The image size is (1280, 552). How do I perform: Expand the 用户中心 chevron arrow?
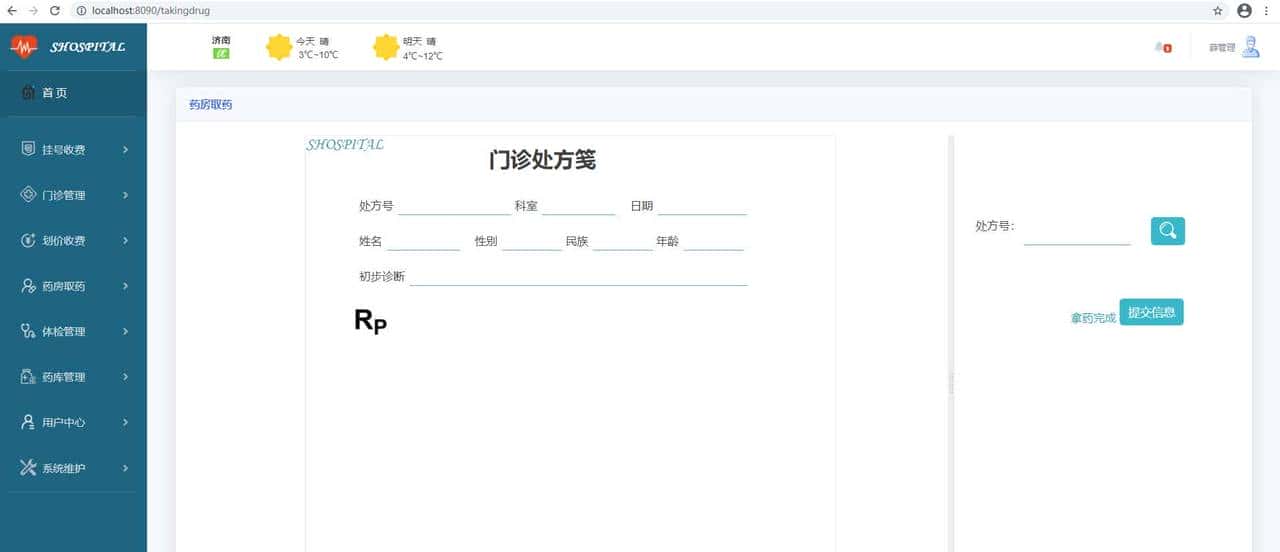click(125, 422)
